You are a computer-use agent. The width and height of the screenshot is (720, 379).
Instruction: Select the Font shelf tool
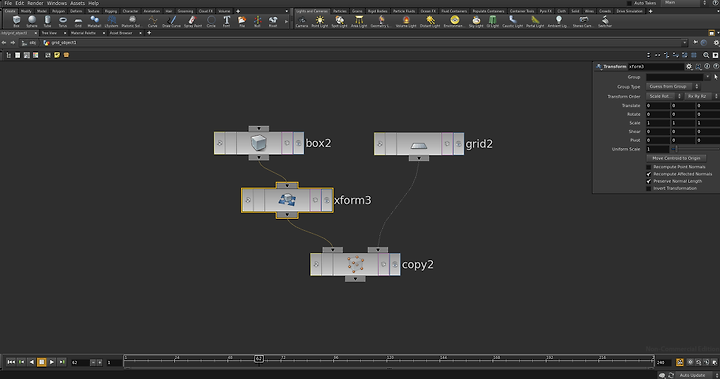(226, 21)
